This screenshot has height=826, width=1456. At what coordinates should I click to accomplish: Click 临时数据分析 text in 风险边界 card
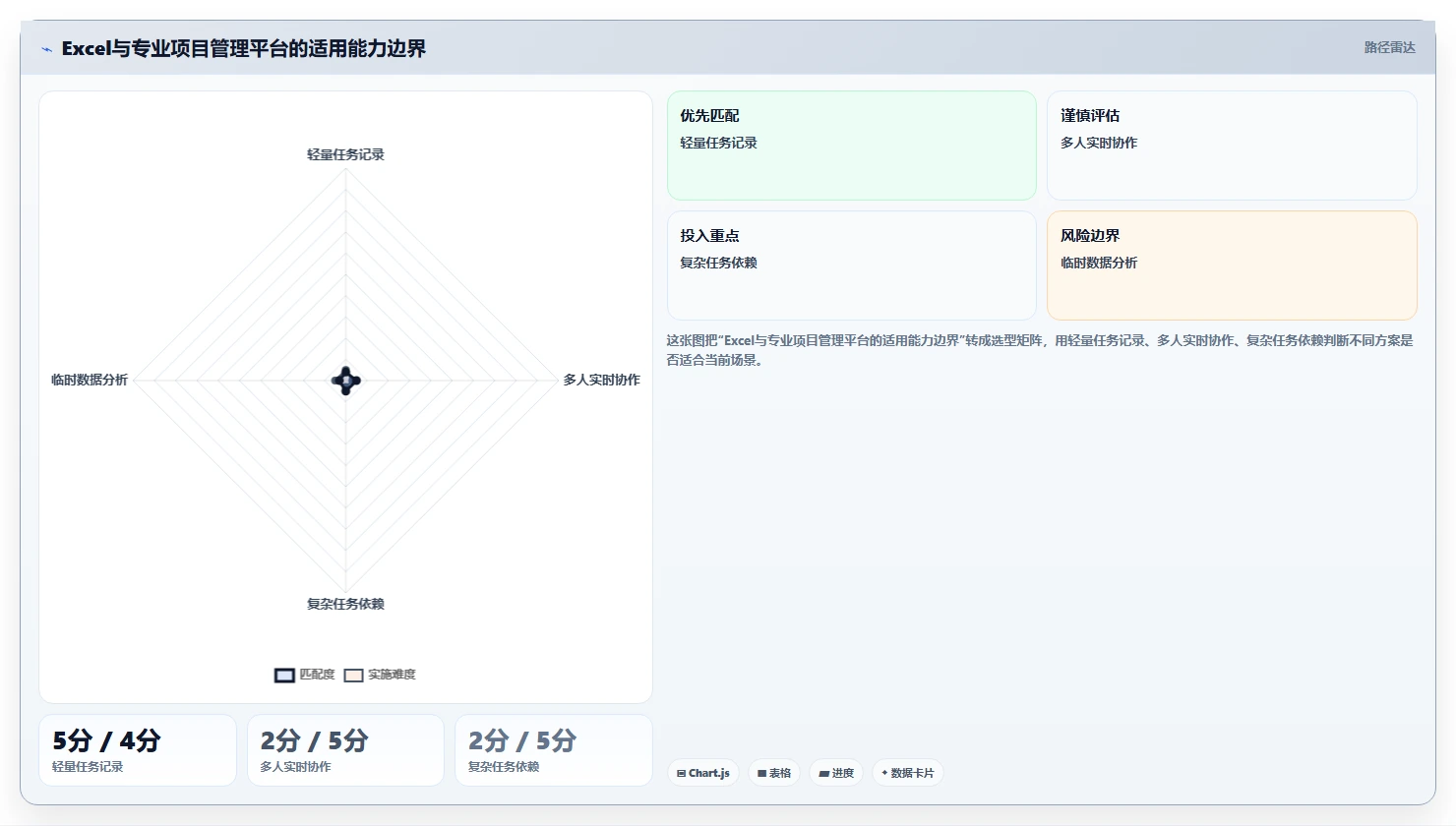[1099, 263]
